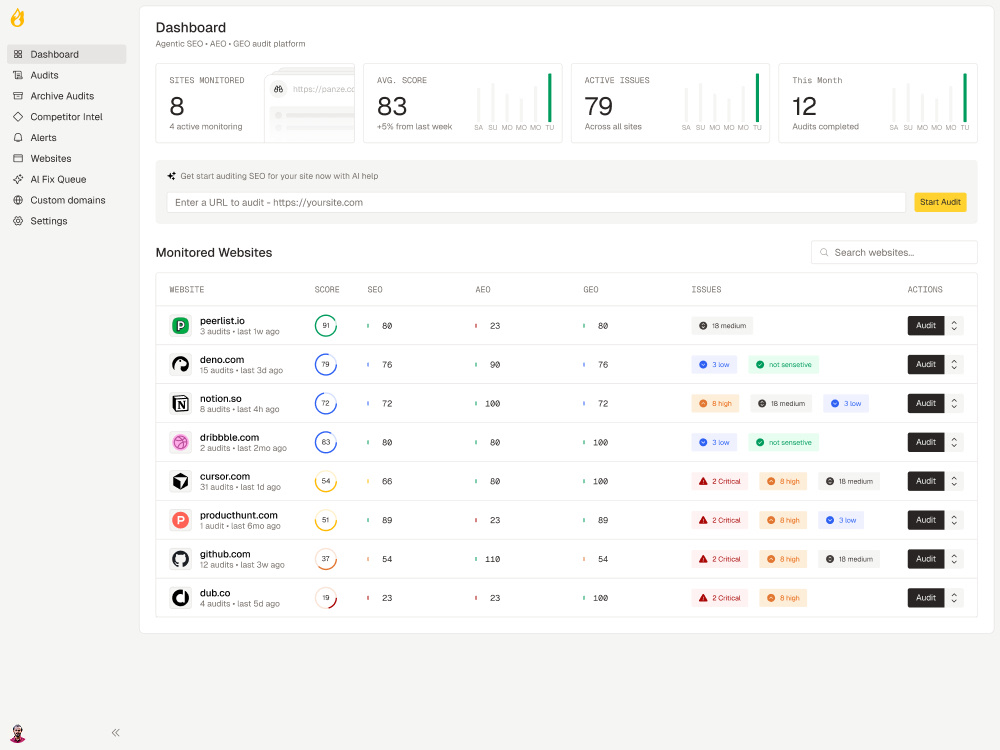1000x750 pixels.
Task: Click the AI sparkle icon above URL field
Action: [x=172, y=176]
